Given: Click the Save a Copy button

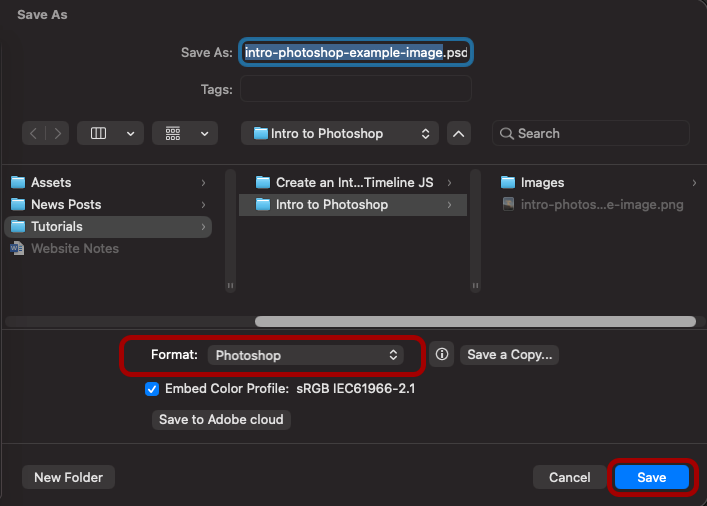Looking at the screenshot, I should pyautogui.click(x=509, y=355).
